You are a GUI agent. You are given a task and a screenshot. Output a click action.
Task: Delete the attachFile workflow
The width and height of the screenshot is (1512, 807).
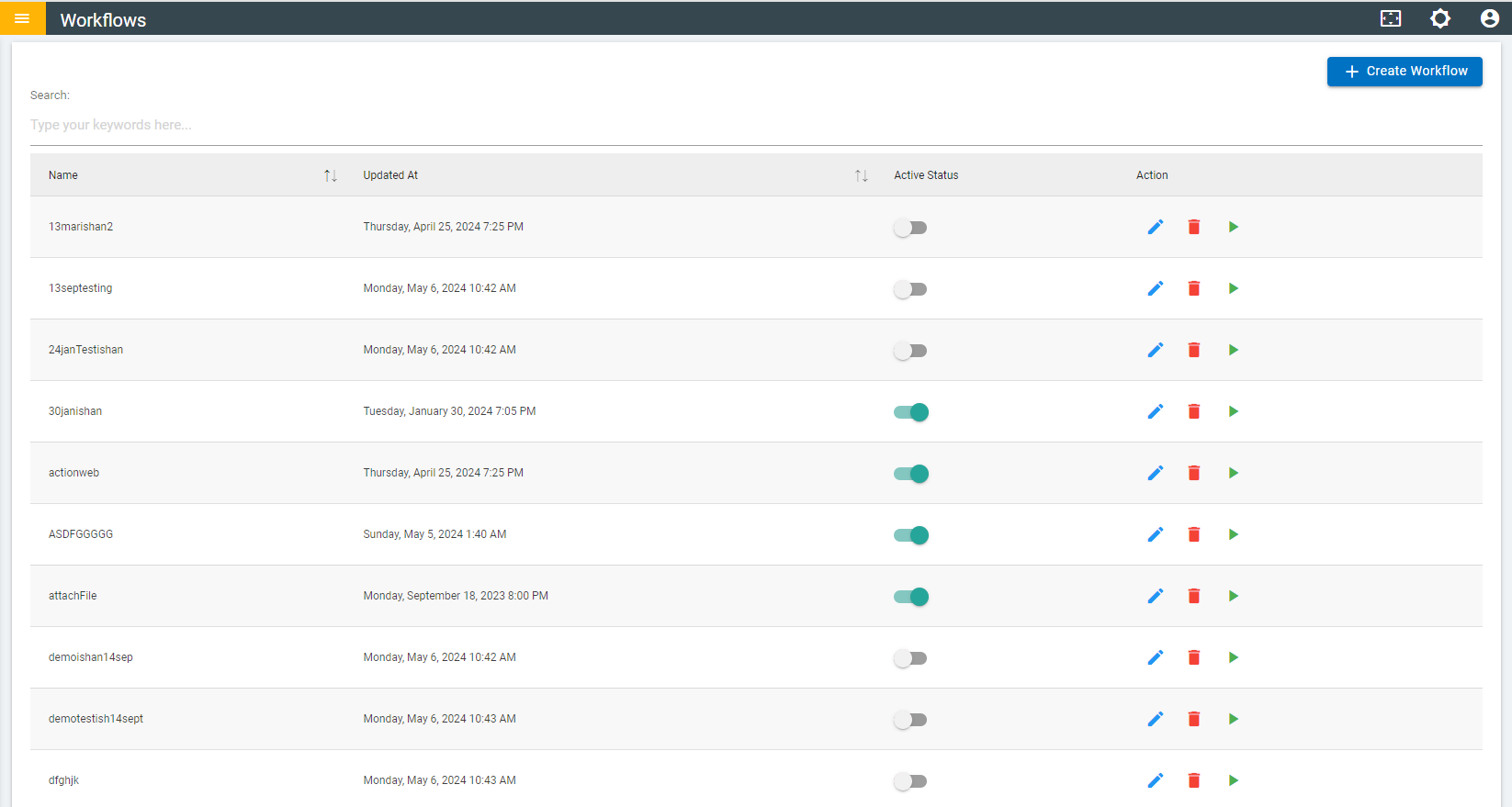1194,596
